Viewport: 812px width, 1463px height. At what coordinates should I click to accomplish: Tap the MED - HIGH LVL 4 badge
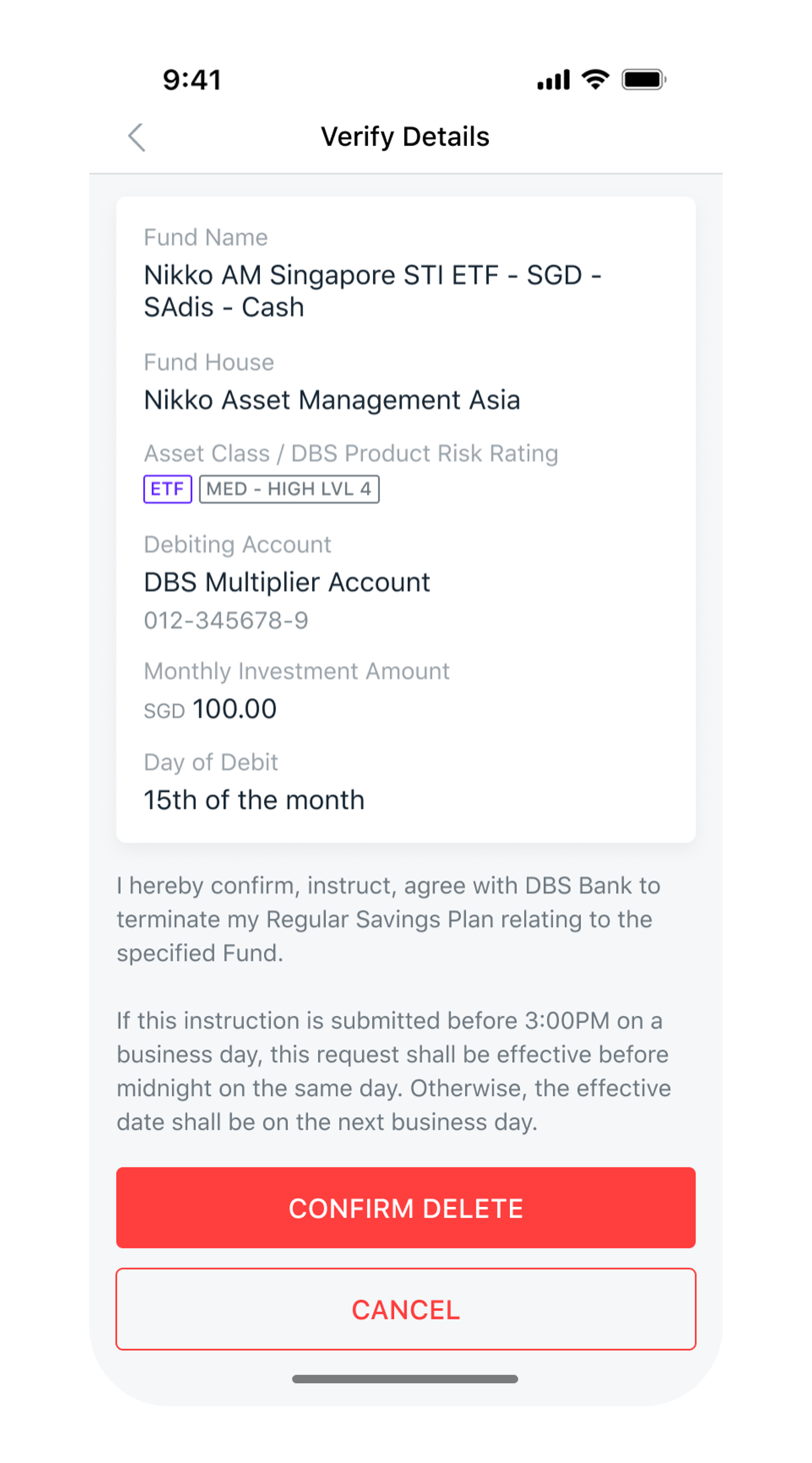coord(289,489)
